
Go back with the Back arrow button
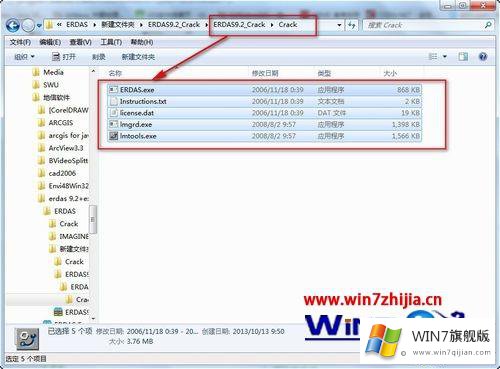pyautogui.click(x=13, y=26)
